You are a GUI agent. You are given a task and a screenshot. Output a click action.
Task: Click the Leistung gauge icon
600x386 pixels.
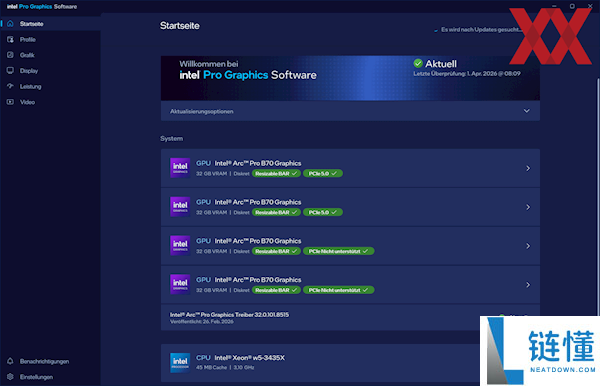coord(10,86)
